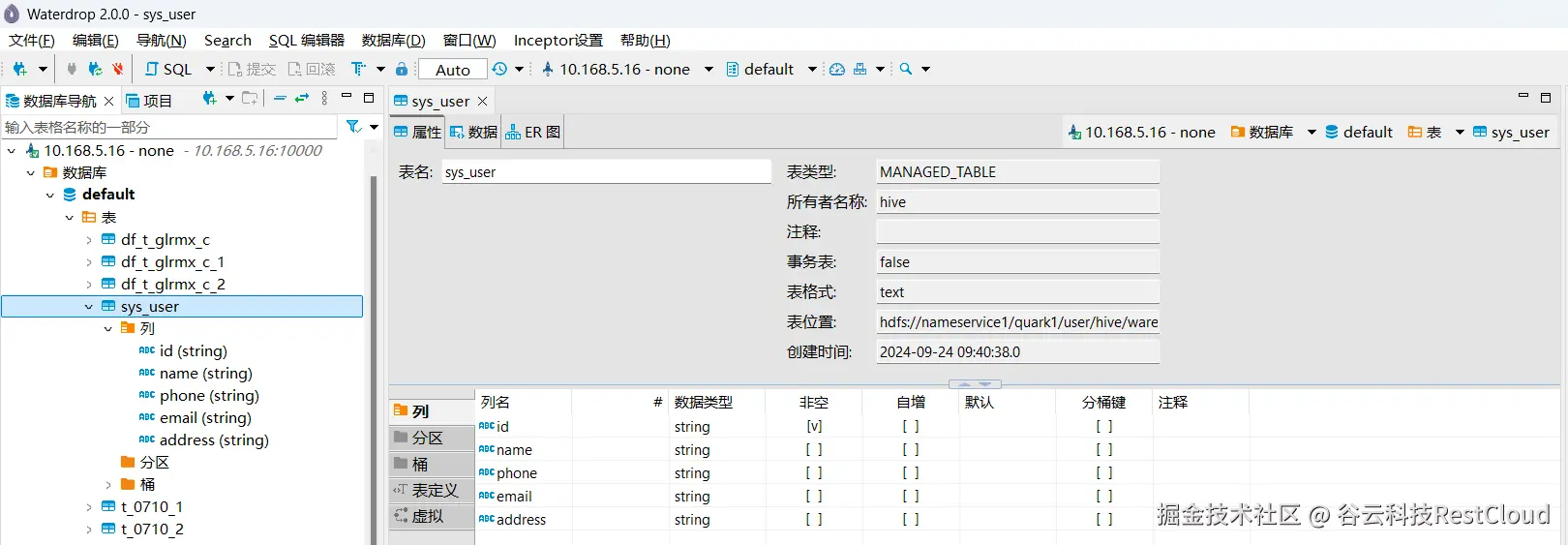Open the 数据库(D) menu
This screenshot has height=545, width=1568.
tap(394, 40)
